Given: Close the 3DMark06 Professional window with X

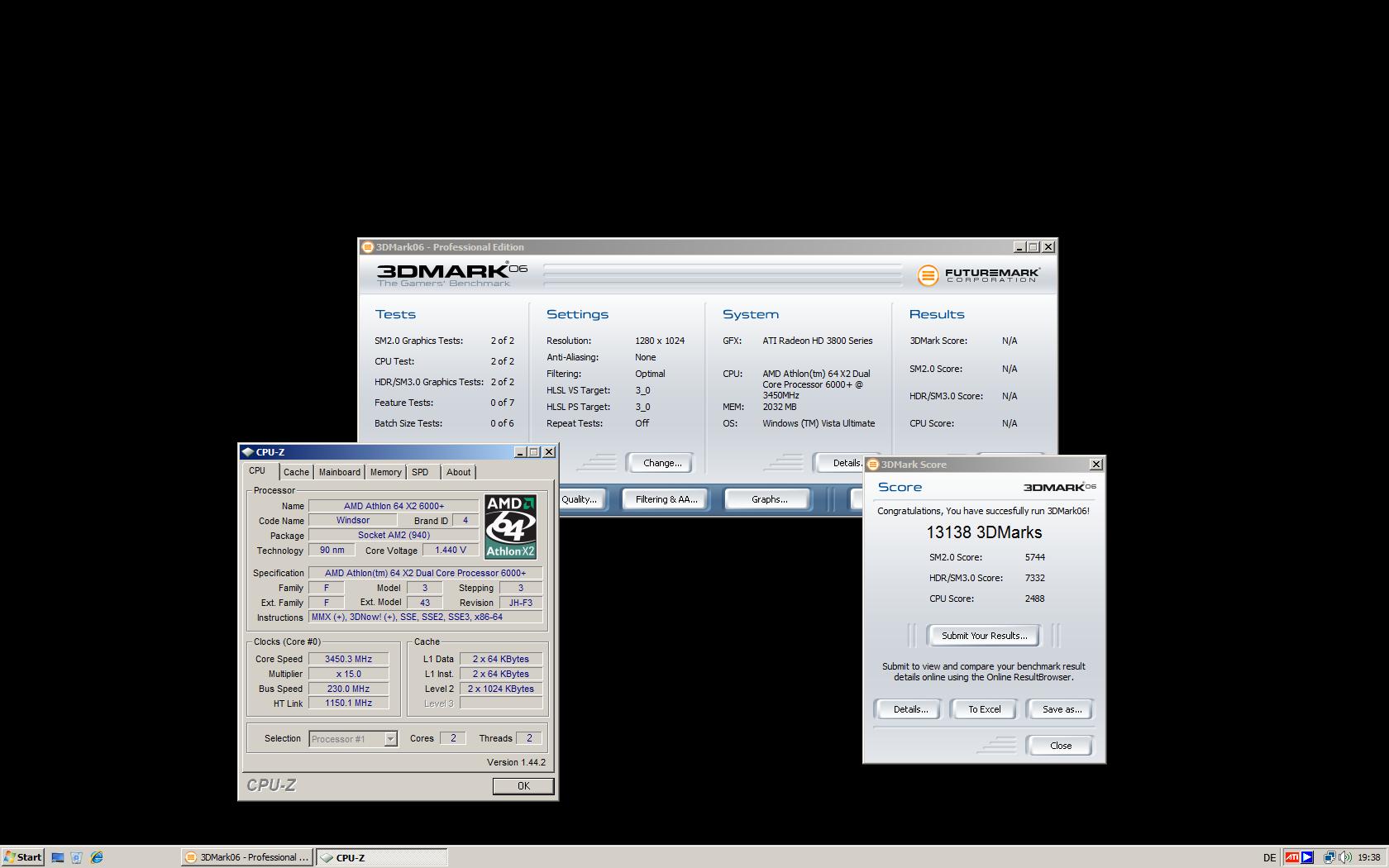Looking at the screenshot, I should (1048, 247).
